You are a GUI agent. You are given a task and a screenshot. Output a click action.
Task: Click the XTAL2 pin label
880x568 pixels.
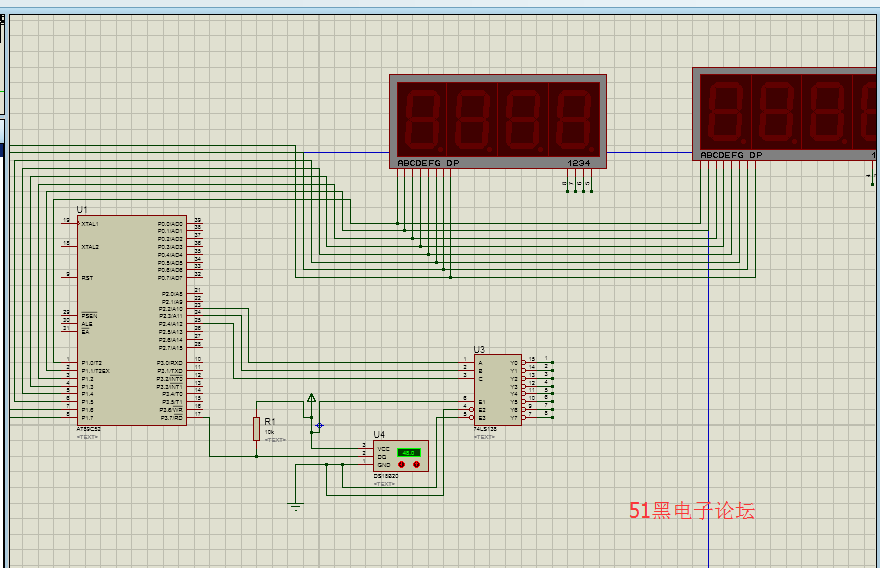(x=90, y=247)
